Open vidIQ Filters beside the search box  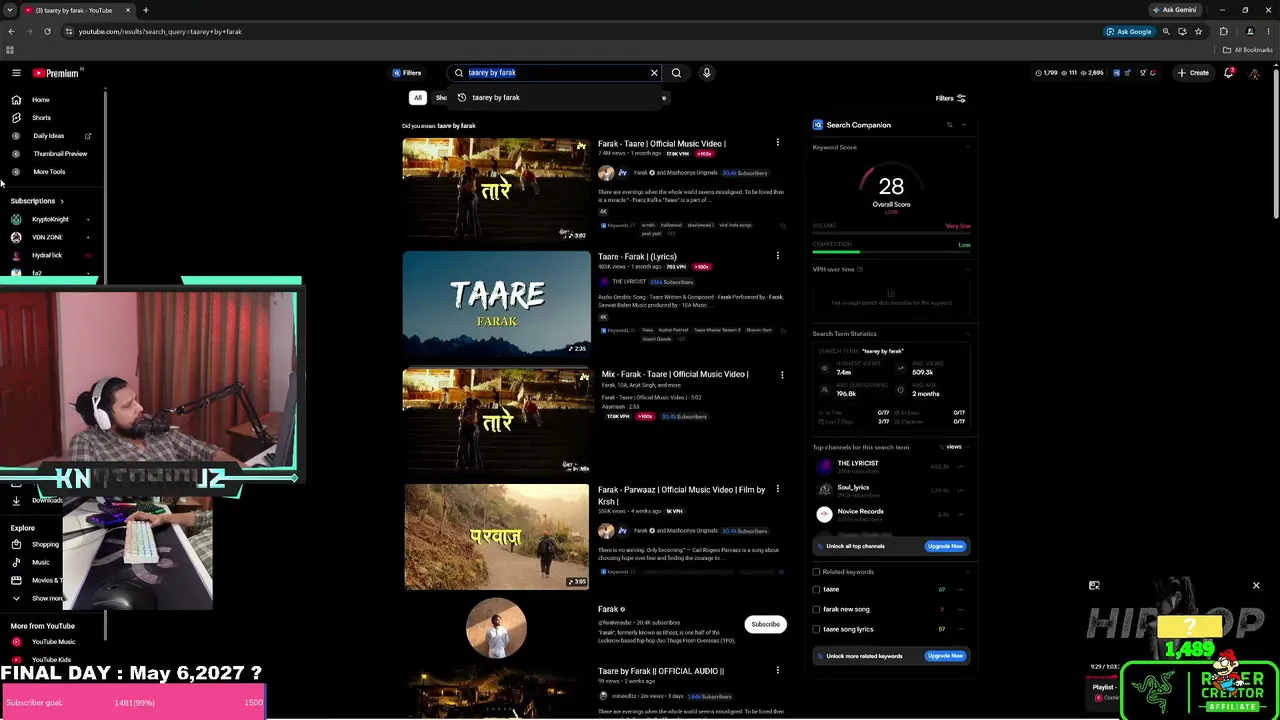click(407, 73)
